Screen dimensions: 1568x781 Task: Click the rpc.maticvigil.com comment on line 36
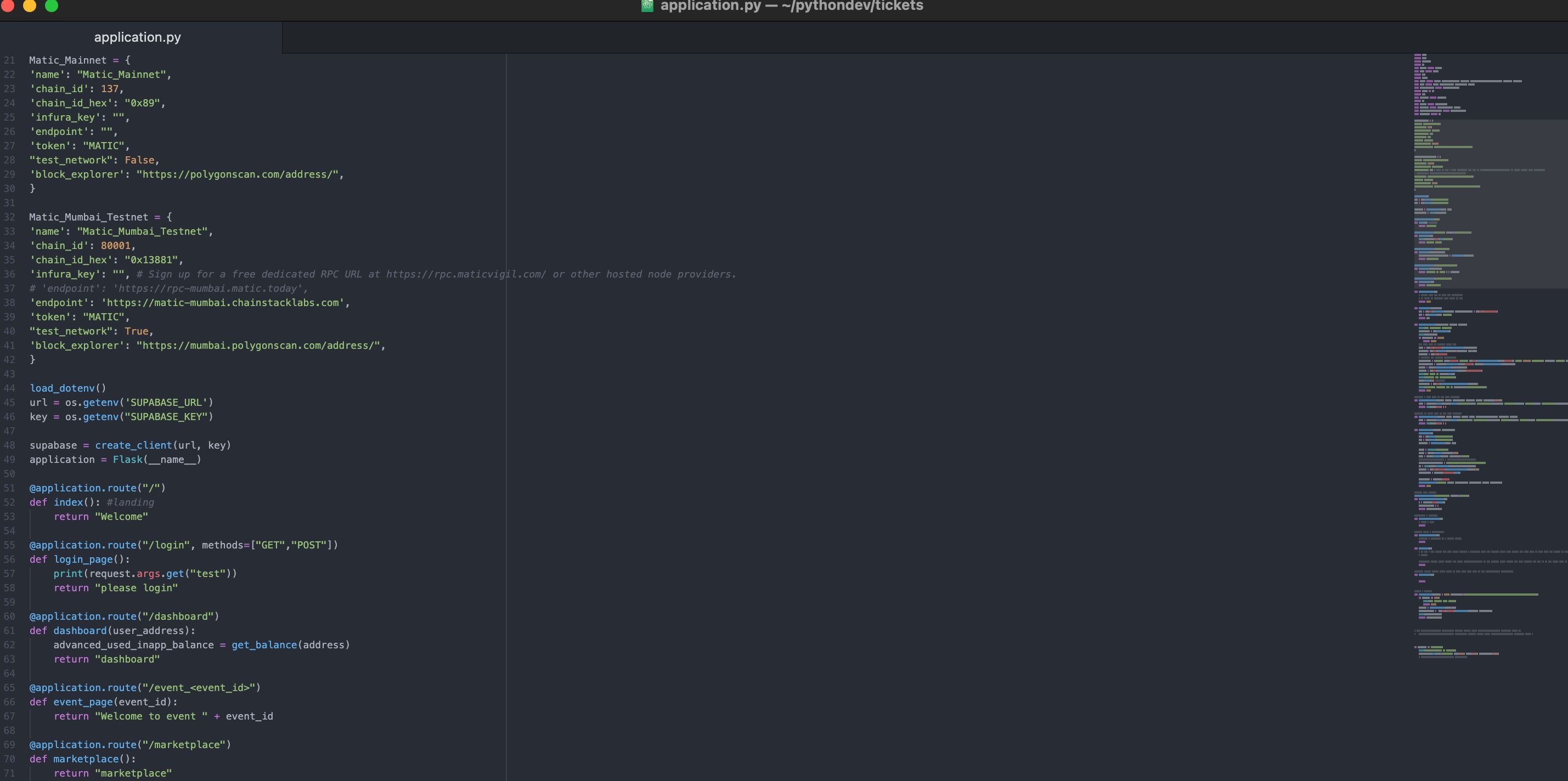pos(436,275)
